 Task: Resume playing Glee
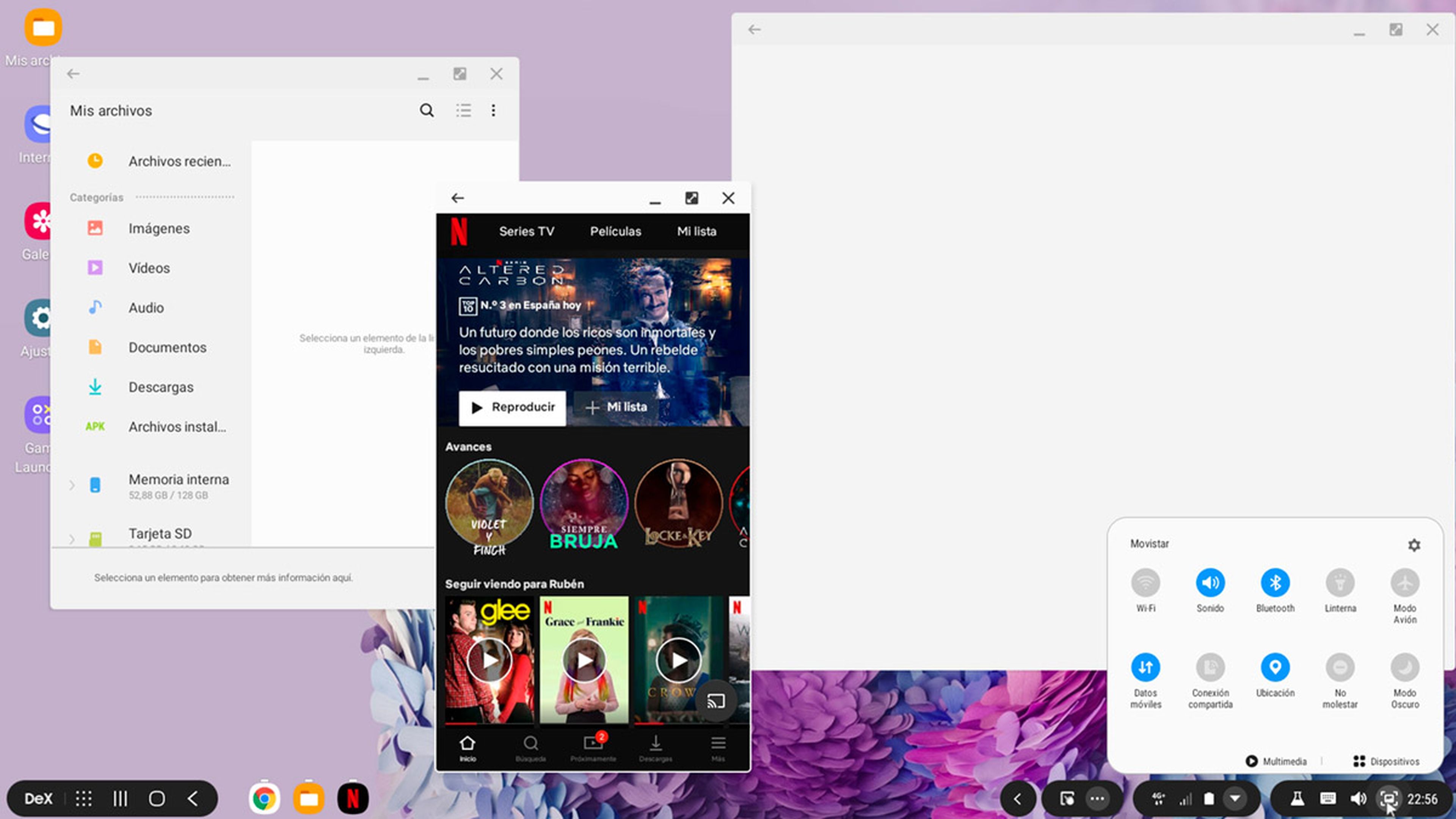point(490,660)
